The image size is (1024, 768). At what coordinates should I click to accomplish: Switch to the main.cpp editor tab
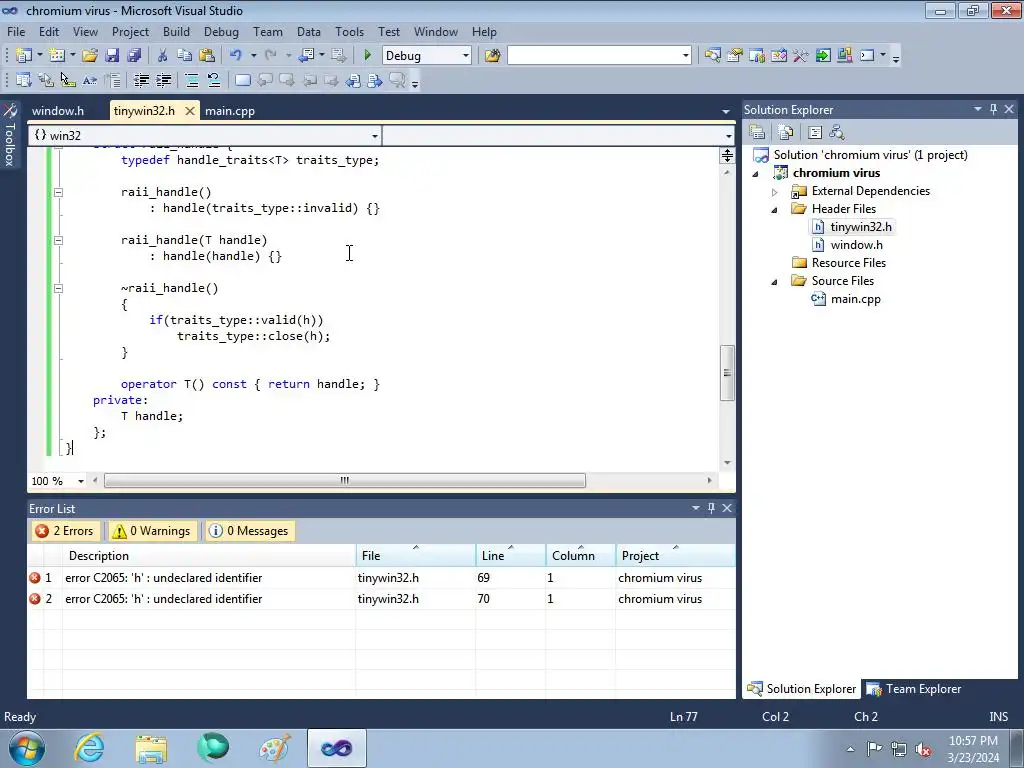(230, 110)
